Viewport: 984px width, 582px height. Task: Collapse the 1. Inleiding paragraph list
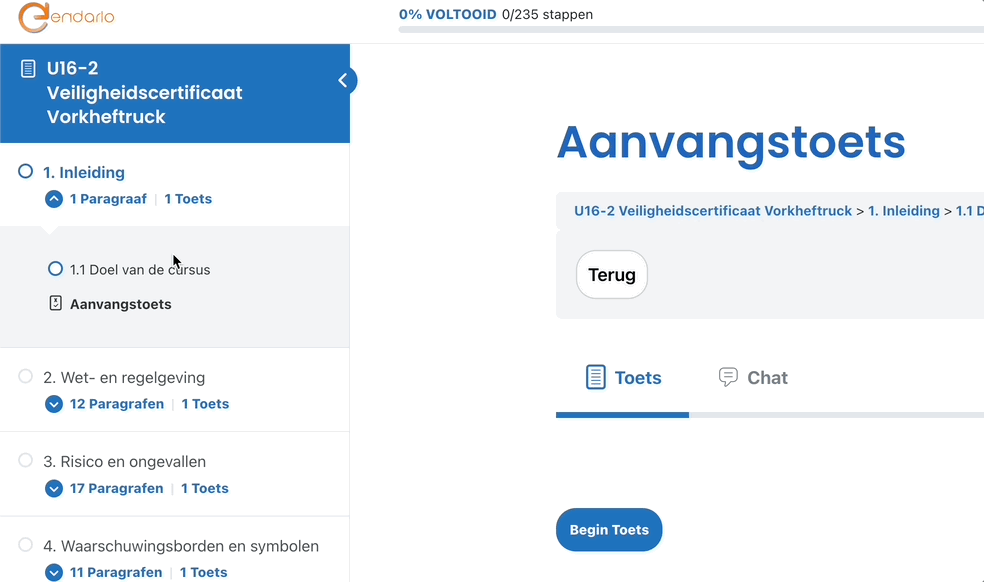click(54, 199)
